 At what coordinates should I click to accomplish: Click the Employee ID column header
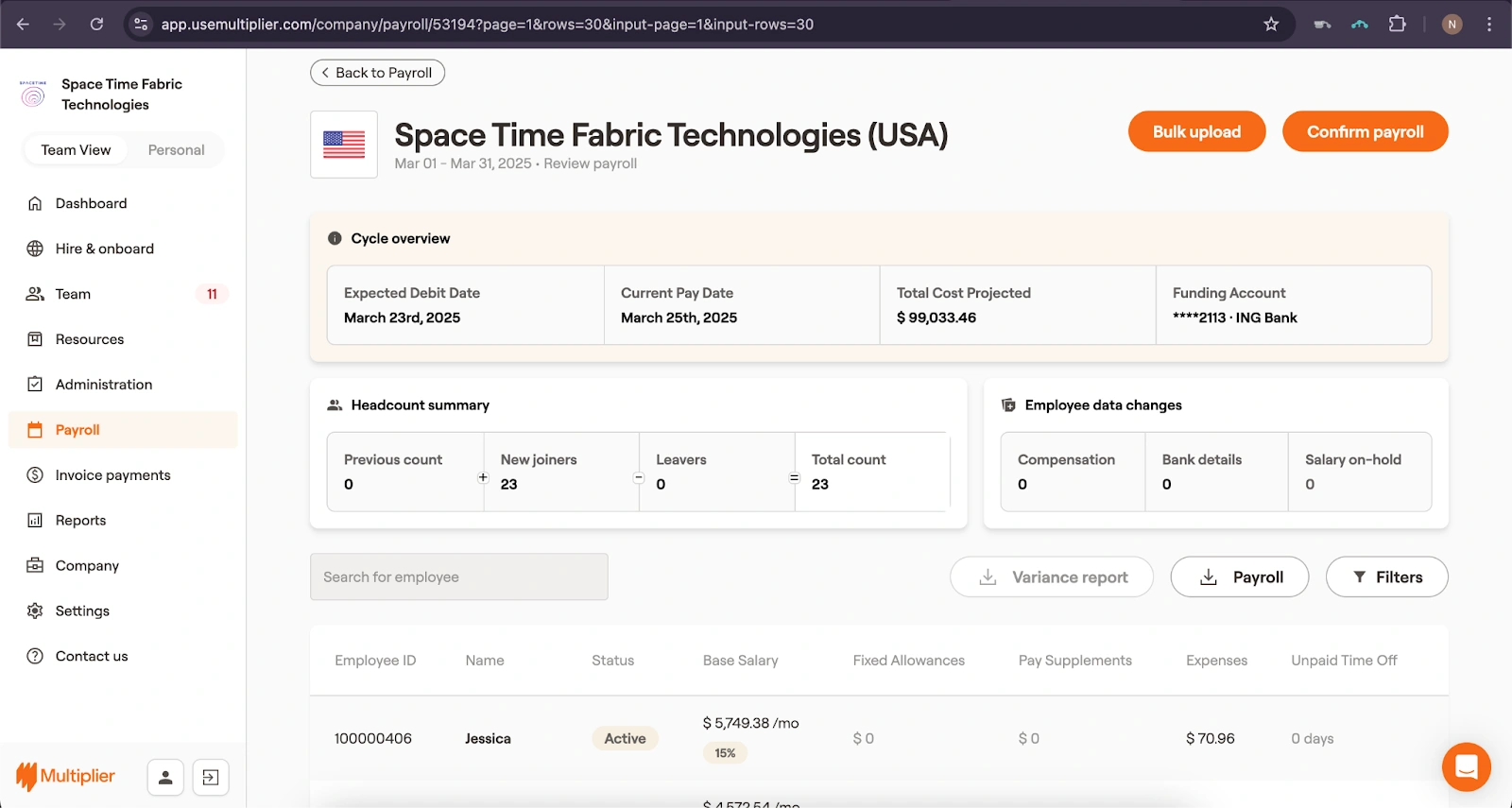pos(375,661)
